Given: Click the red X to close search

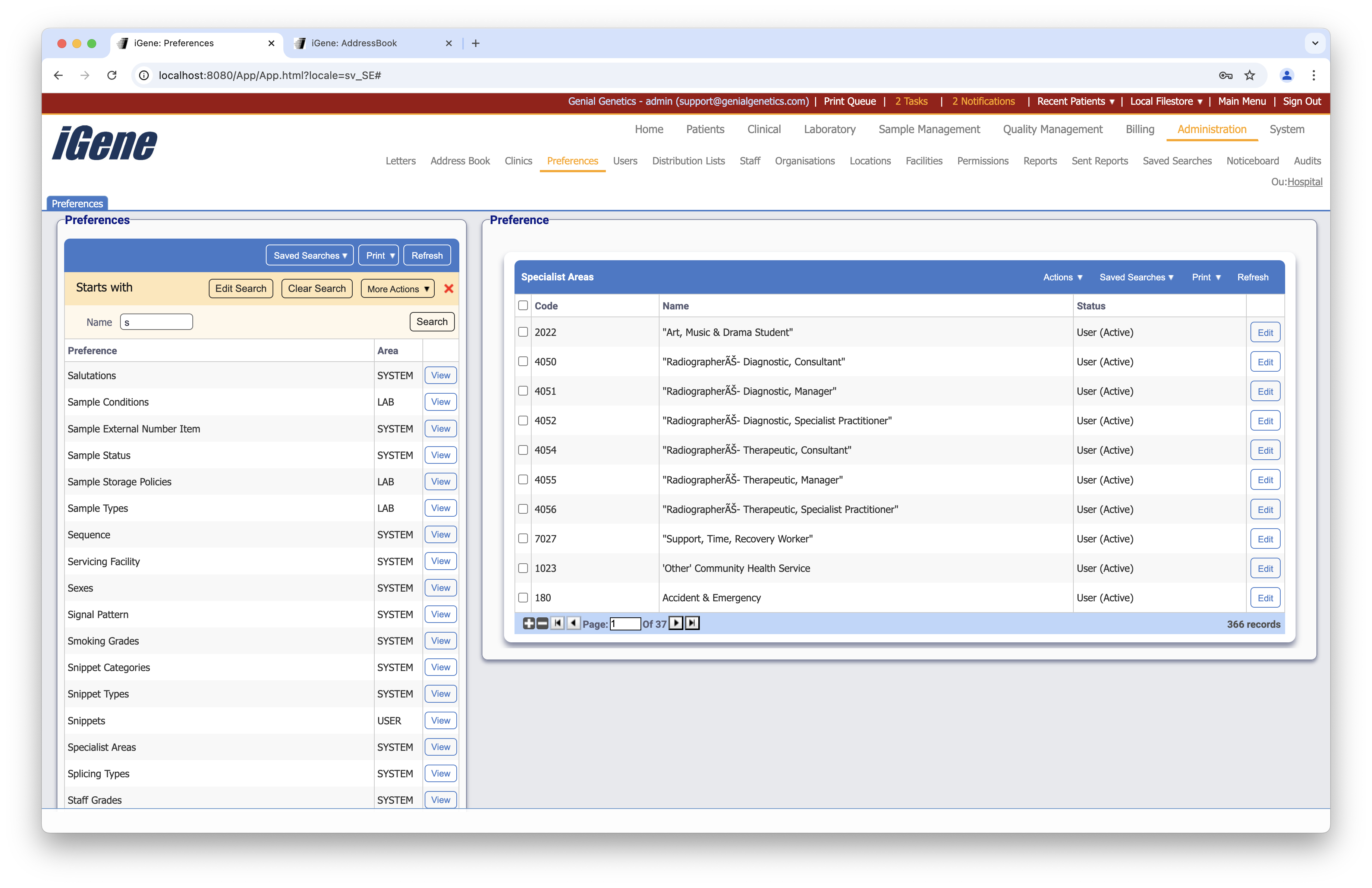Looking at the screenshot, I should [x=449, y=289].
